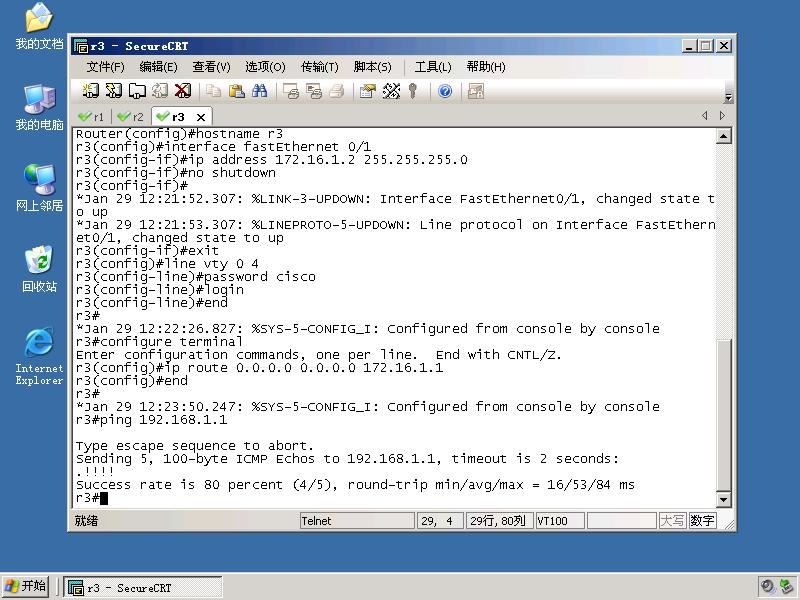Click the Disconnect icon with red X
The width and height of the screenshot is (800, 600).
tap(183, 91)
